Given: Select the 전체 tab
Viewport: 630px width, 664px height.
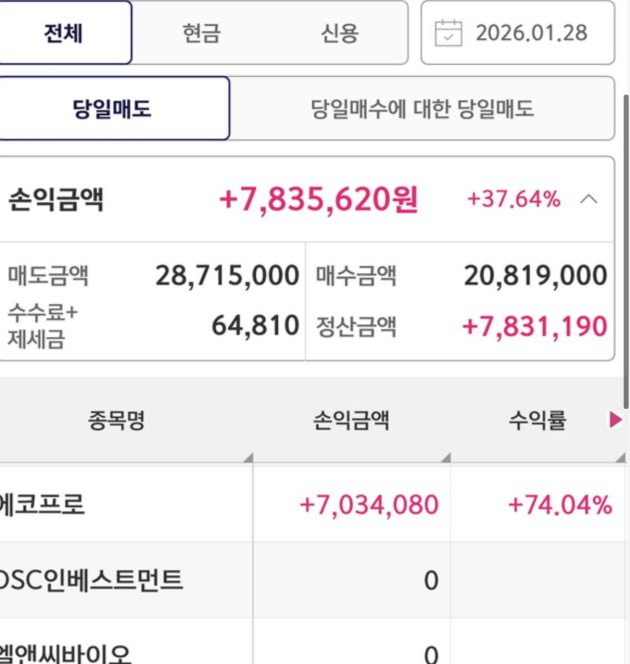Looking at the screenshot, I should (x=64, y=33).
